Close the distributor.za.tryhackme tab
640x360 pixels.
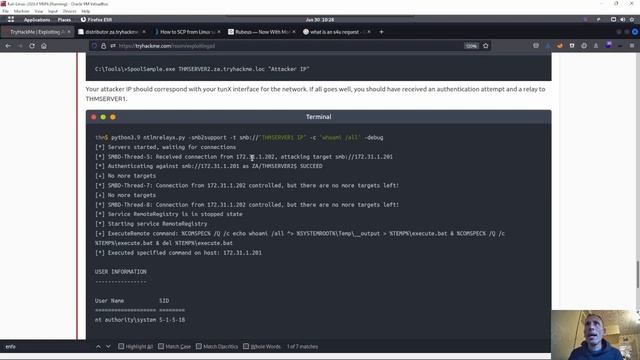click(144, 32)
